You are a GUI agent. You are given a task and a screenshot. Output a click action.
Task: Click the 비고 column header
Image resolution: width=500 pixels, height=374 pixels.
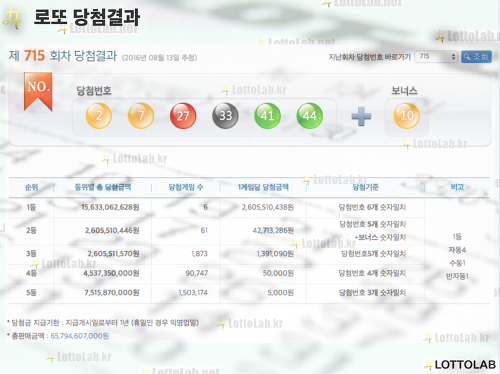coord(457,187)
